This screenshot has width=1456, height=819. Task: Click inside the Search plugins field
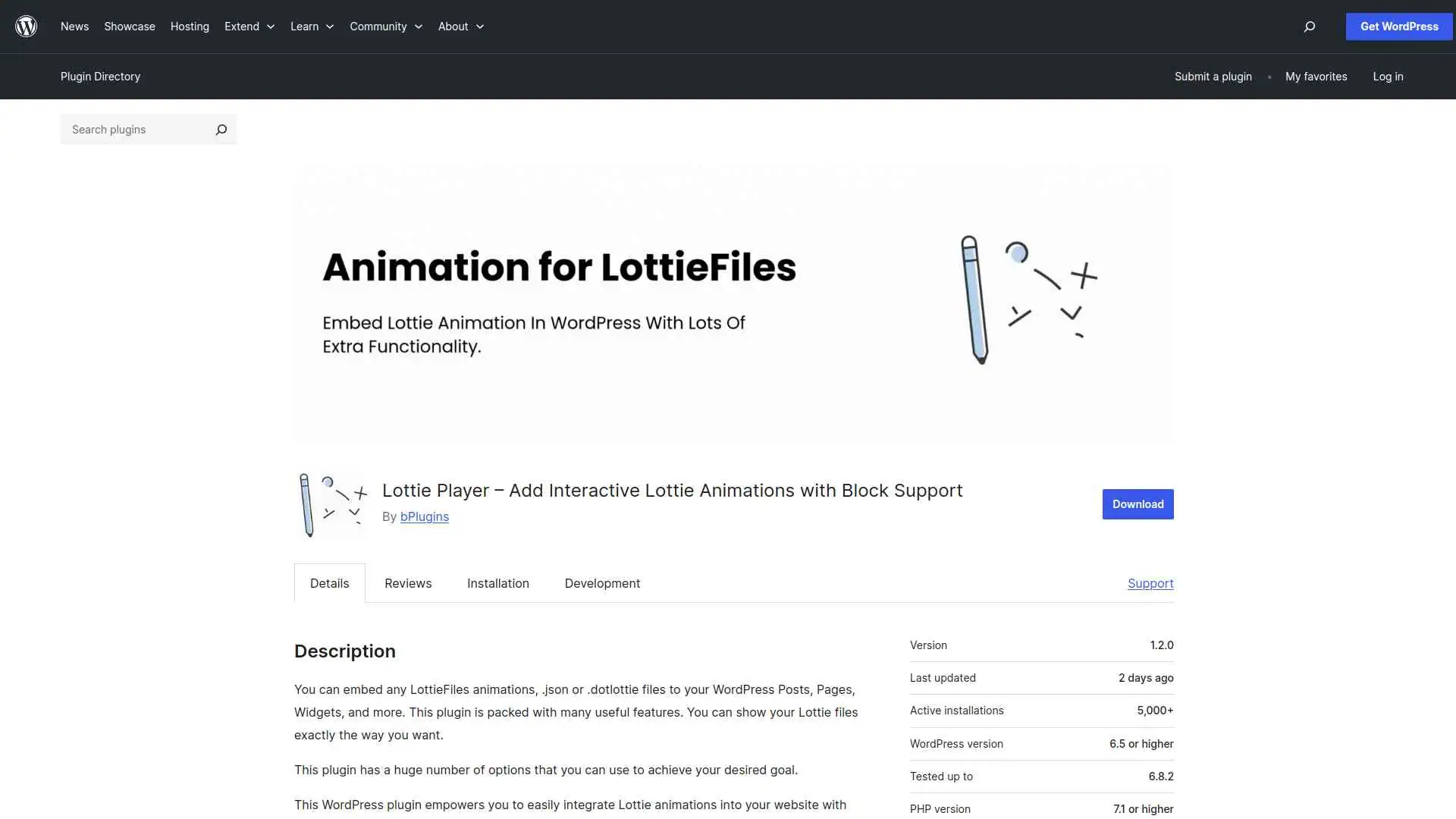129,130
